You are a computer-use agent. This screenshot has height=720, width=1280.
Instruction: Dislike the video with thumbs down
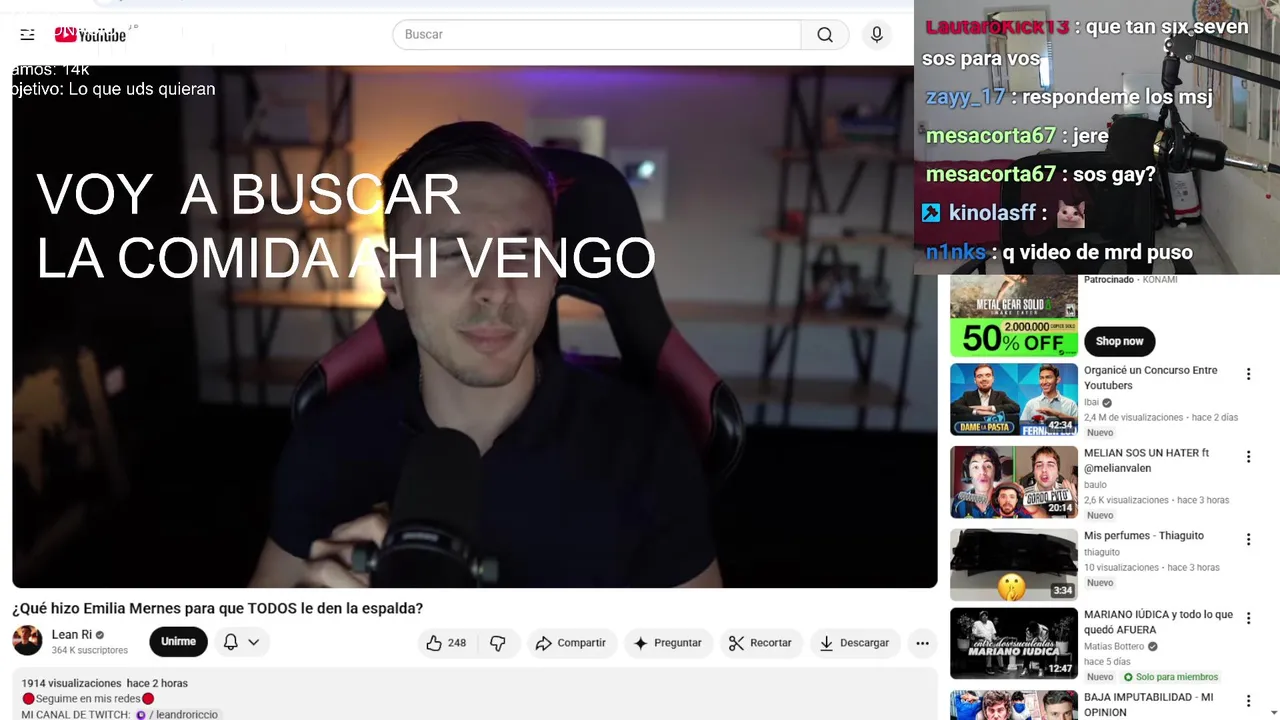coord(498,643)
